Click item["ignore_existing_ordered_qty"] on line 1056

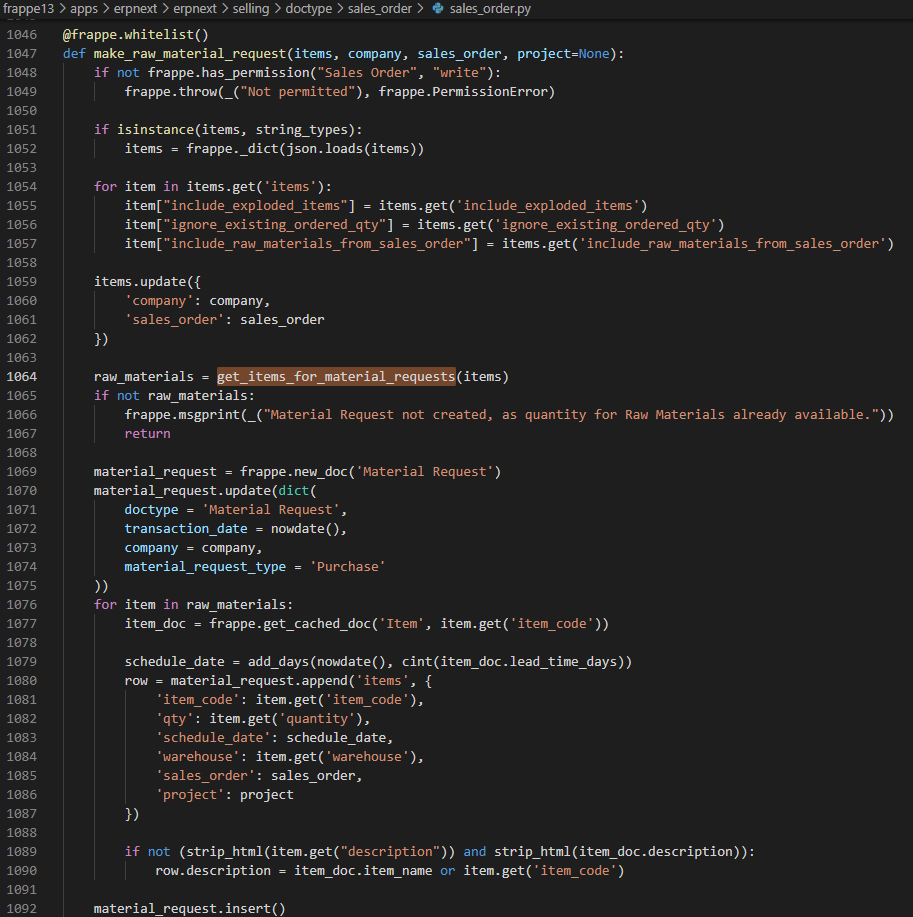[259, 225]
